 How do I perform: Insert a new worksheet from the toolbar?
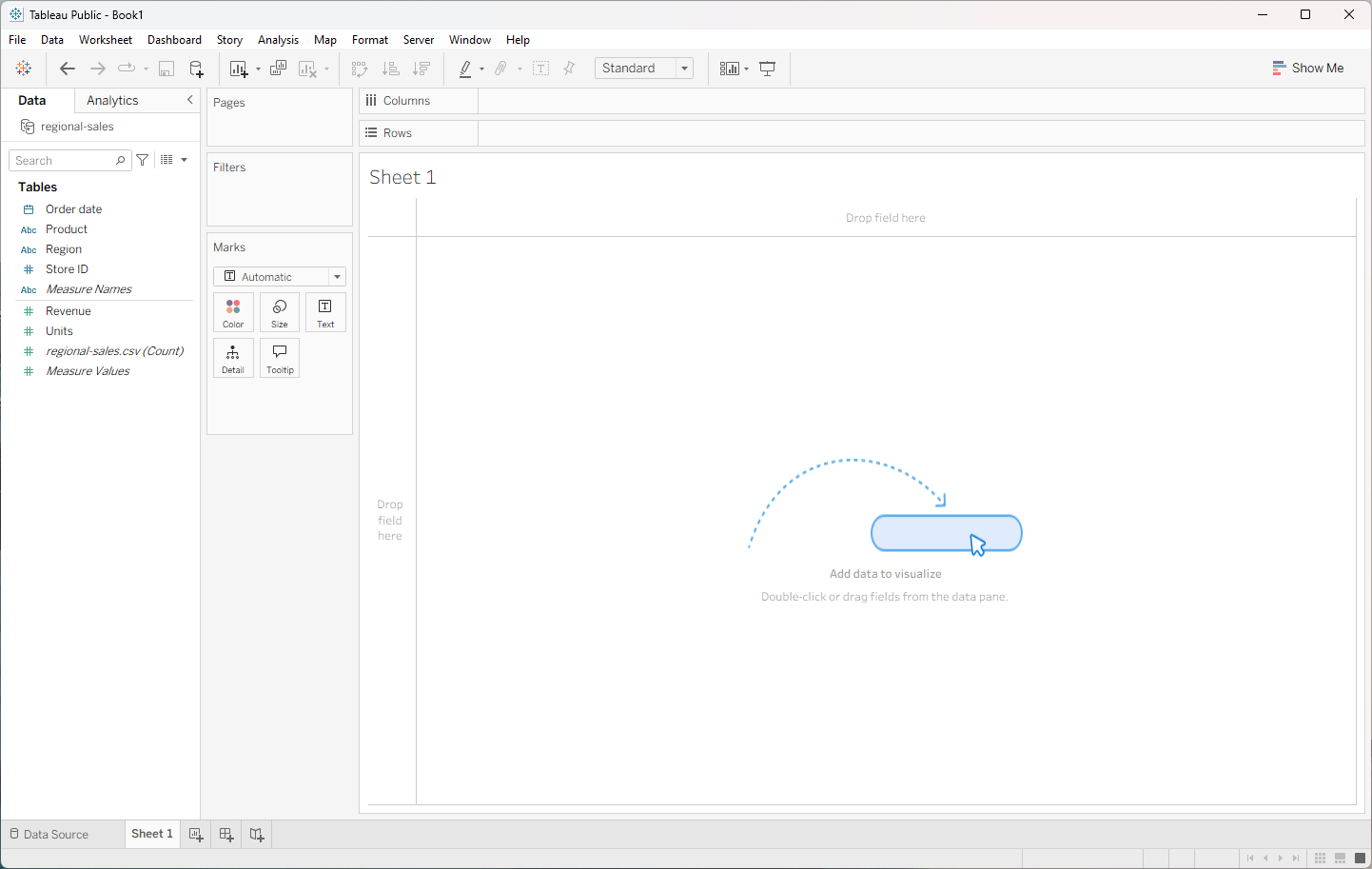(x=238, y=69)
